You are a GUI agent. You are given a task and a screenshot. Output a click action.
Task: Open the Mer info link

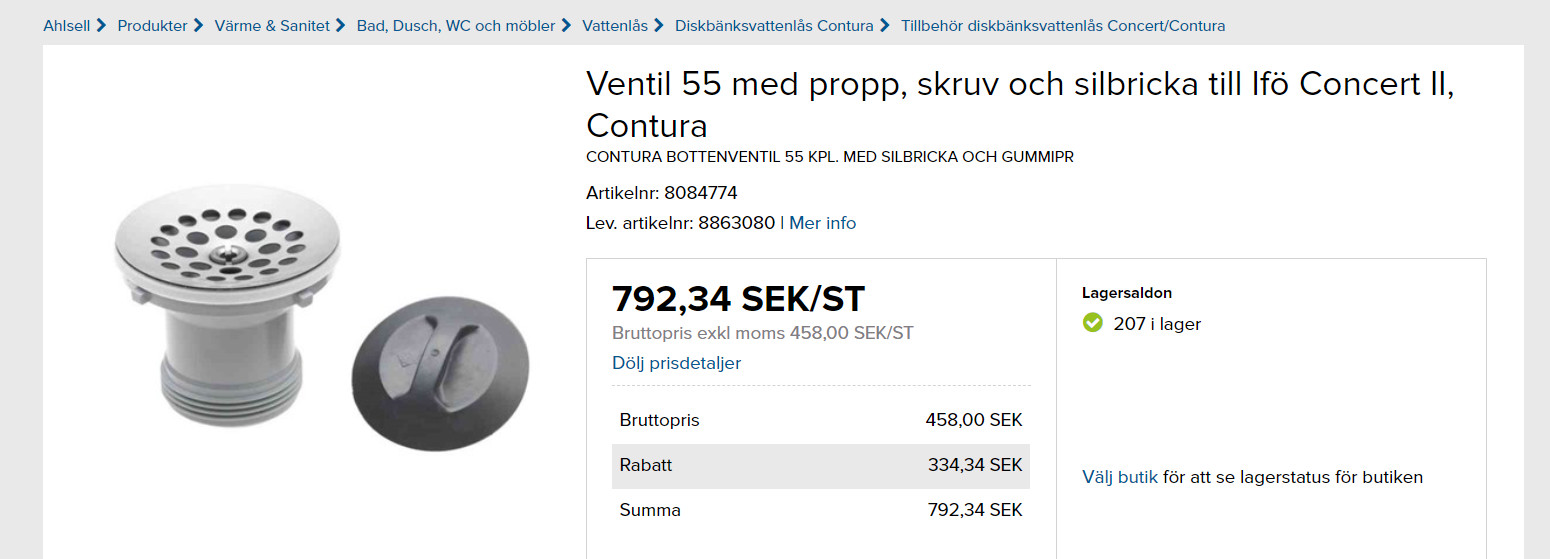[822, 223]
